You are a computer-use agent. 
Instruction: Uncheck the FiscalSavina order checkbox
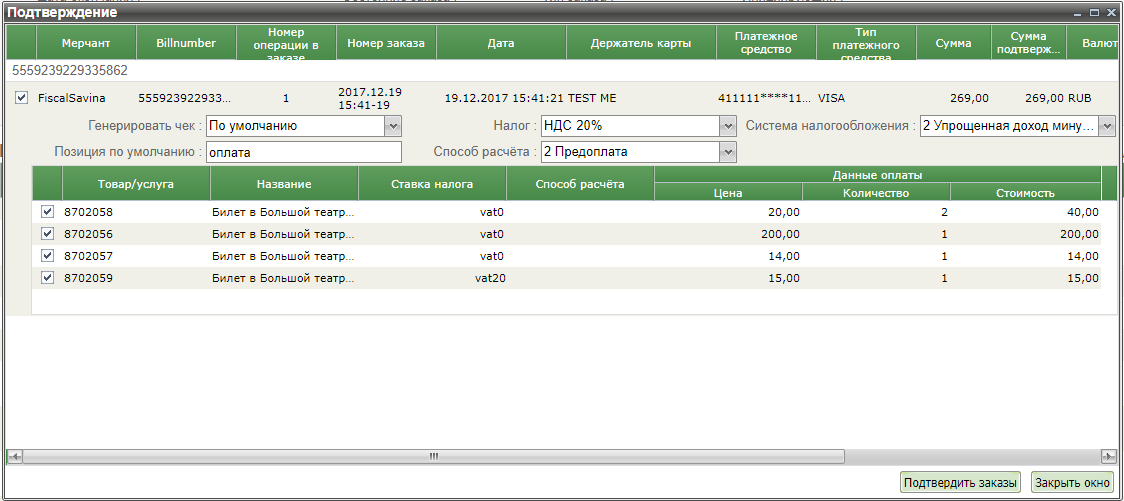[22, 98]
